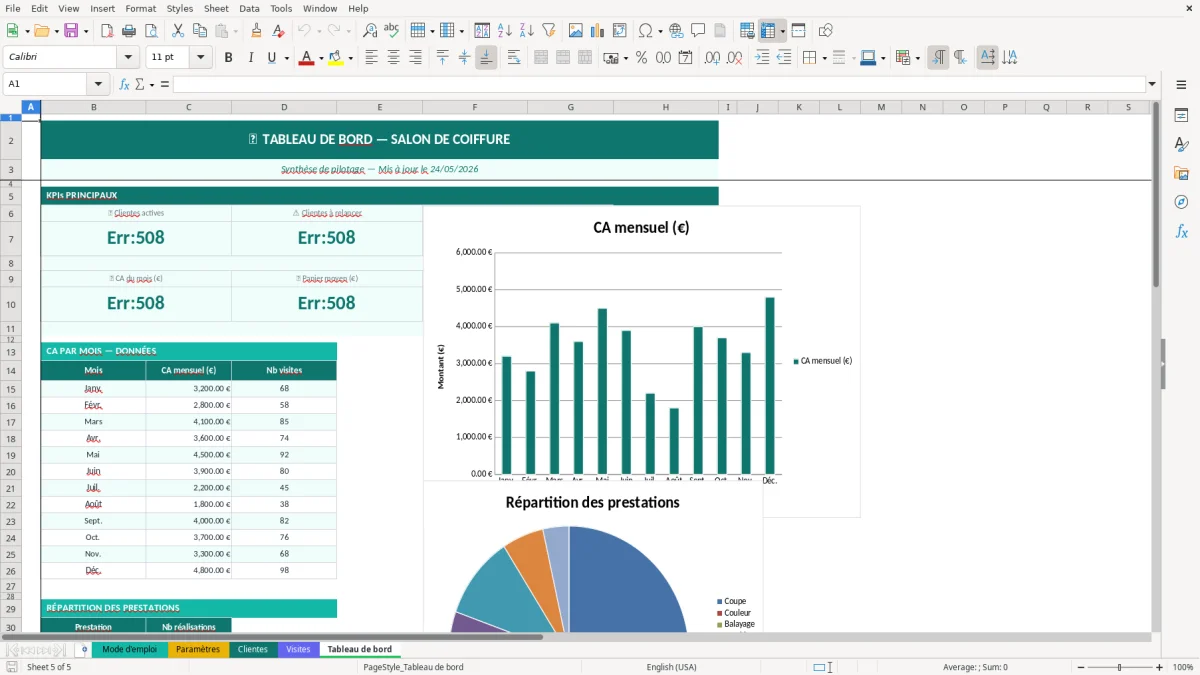This screenshot has height=675, width=1200.
Task: Insert a chart
Action: [x=599, y=31]
